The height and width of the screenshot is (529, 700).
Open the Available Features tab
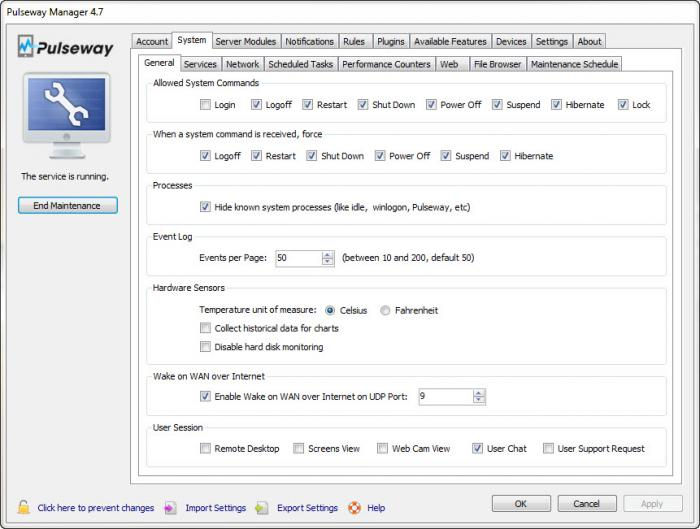[x=450, y=42]
